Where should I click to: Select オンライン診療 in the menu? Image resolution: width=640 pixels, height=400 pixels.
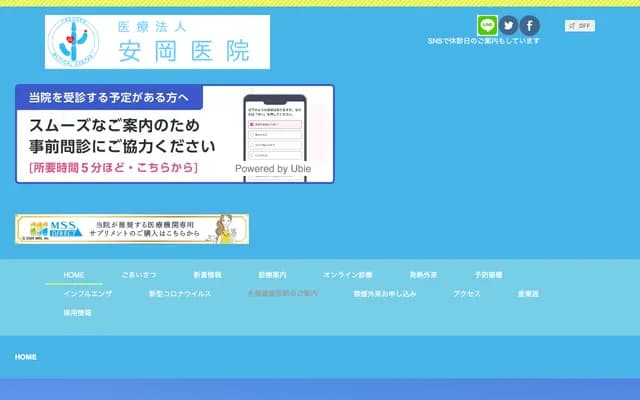(347, 274)
